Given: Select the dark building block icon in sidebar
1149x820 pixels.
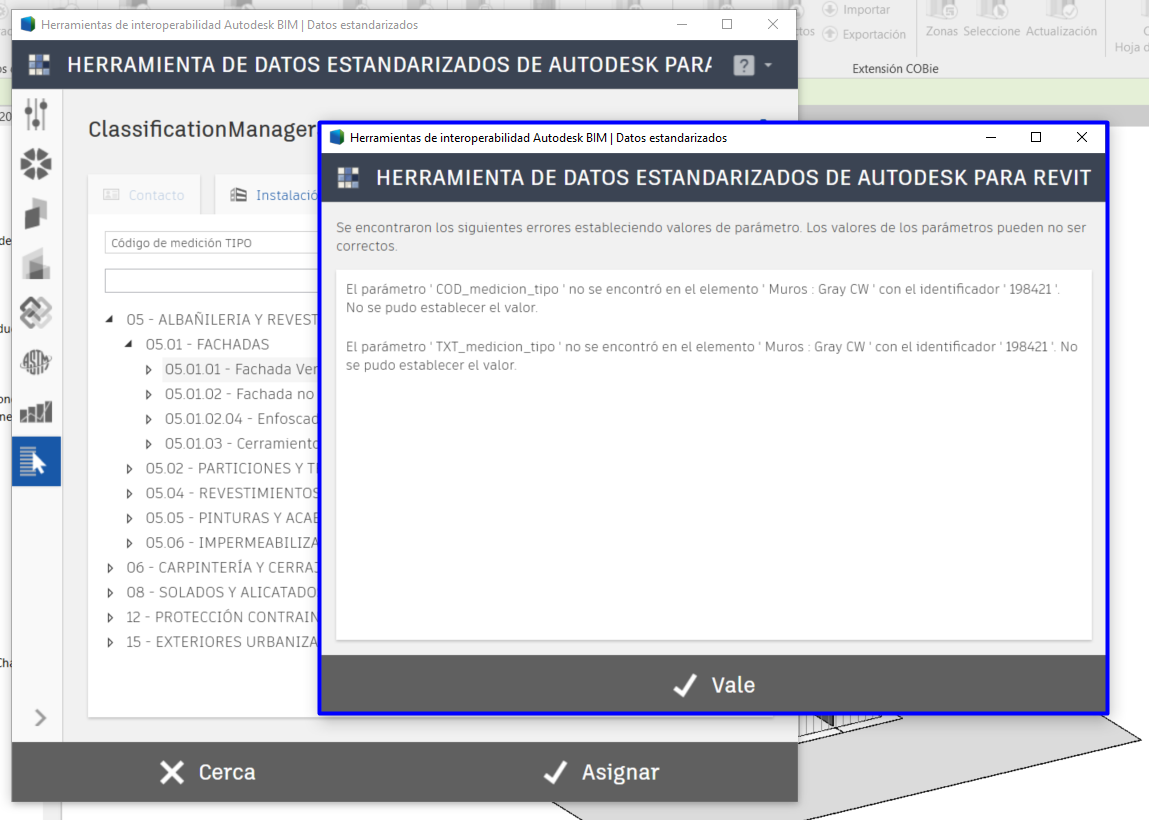Looking at the screenshot, I should click(36, 213).
